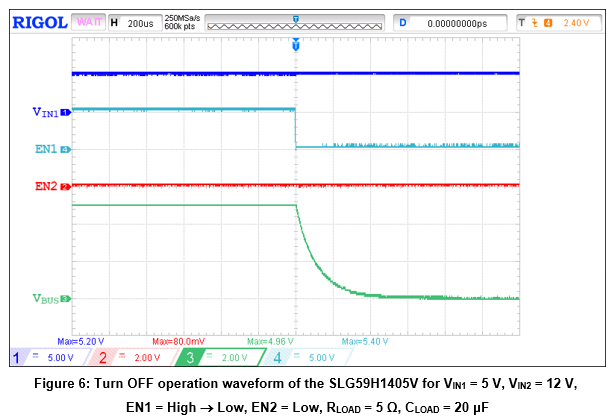The width and height of the screenshot is (612, 418).
Task: Click the RIGOL logo
Action: point(40,21)
